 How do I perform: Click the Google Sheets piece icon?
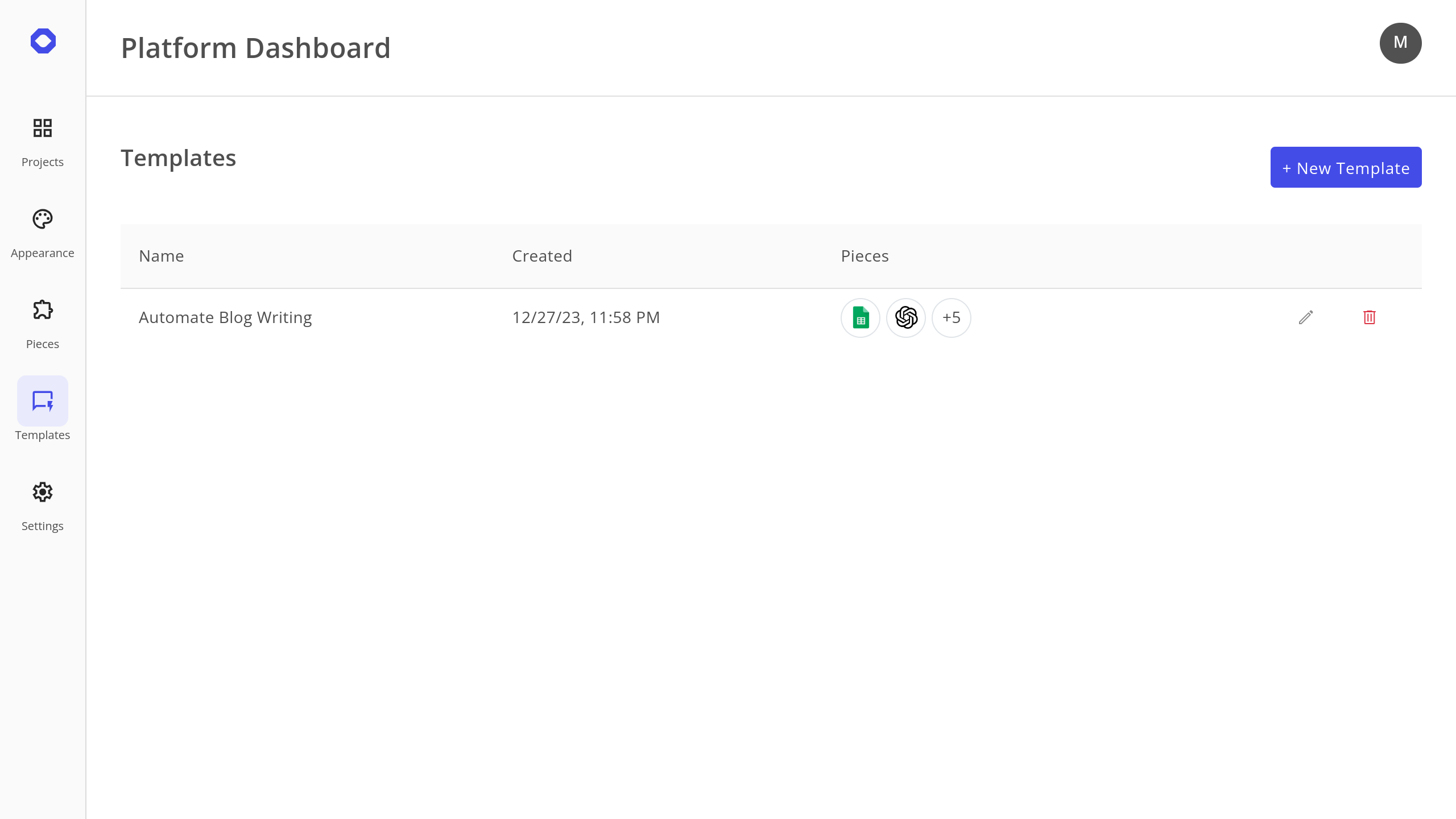861,318
